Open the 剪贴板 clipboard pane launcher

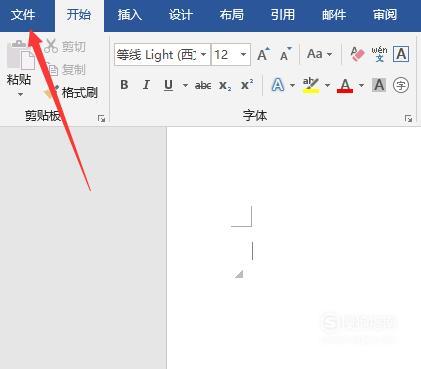click(x=101, y=118)
